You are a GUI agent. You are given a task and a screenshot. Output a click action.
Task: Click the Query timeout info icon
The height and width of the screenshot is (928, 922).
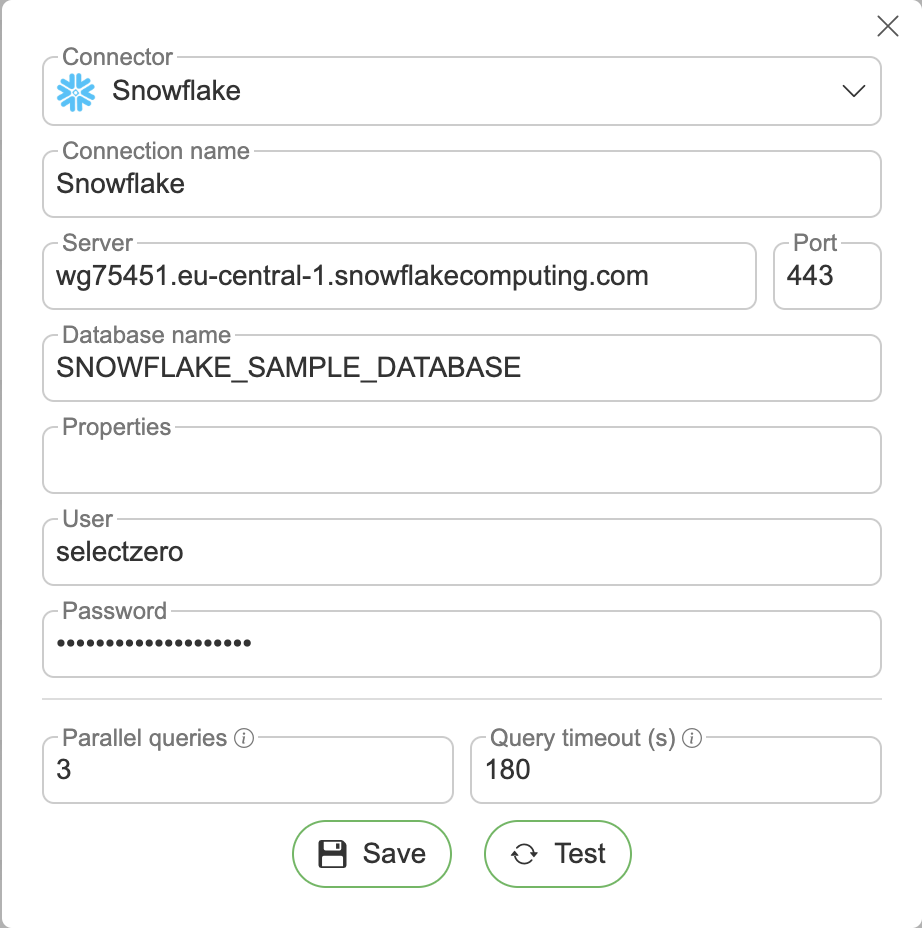691,739
